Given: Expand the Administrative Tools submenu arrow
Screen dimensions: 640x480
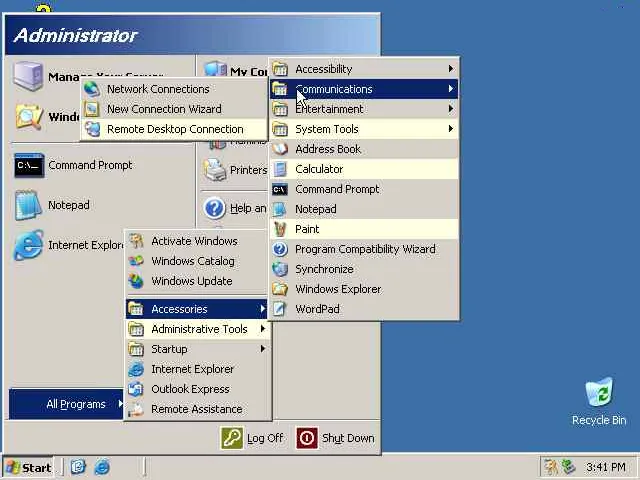Looking at the screenshot, I should [x=263, y=329].
